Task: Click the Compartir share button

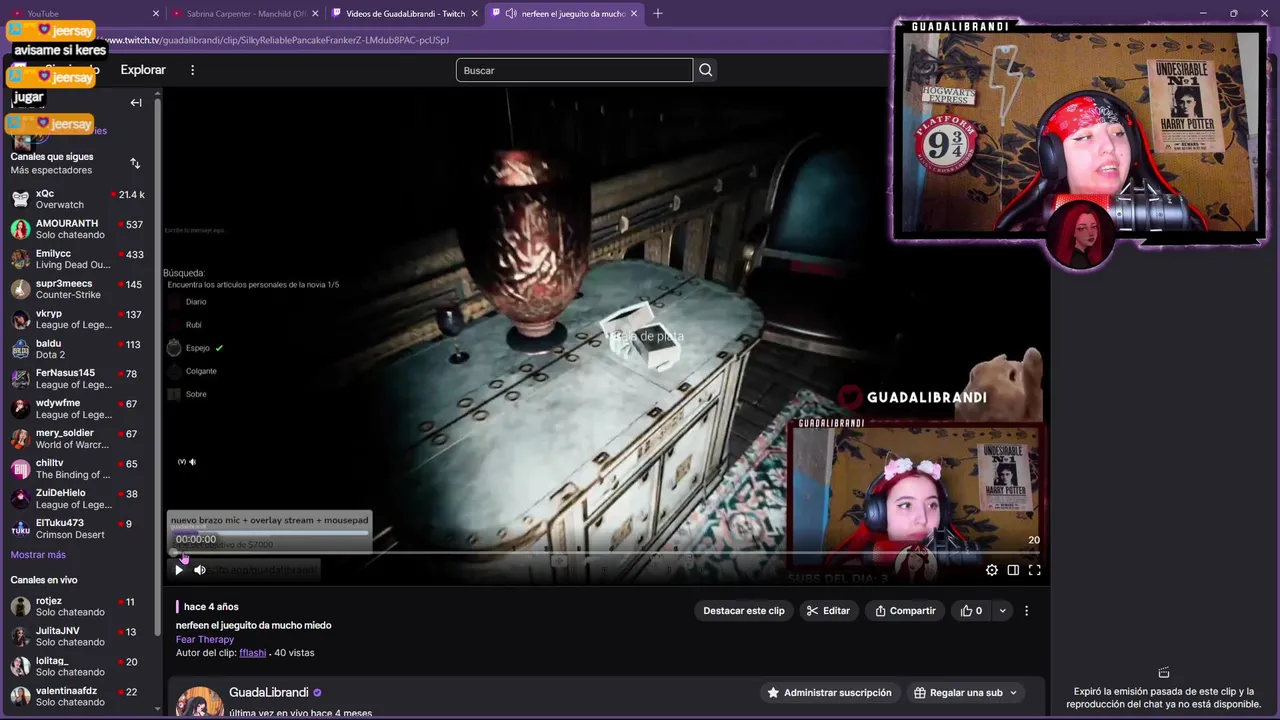Action: click(x=905, y=611)
